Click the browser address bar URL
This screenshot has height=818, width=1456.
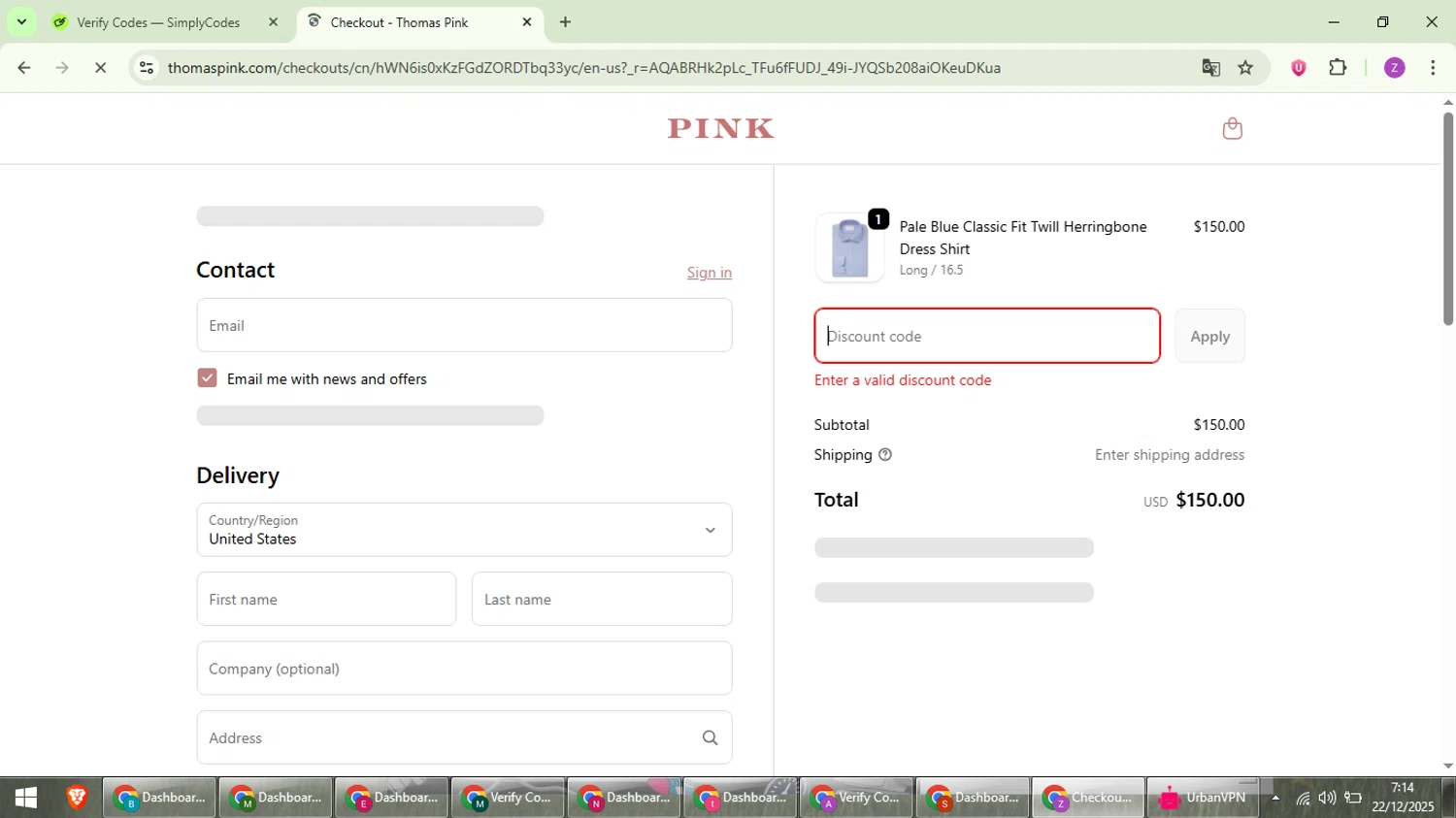click(x=583, y=68)
